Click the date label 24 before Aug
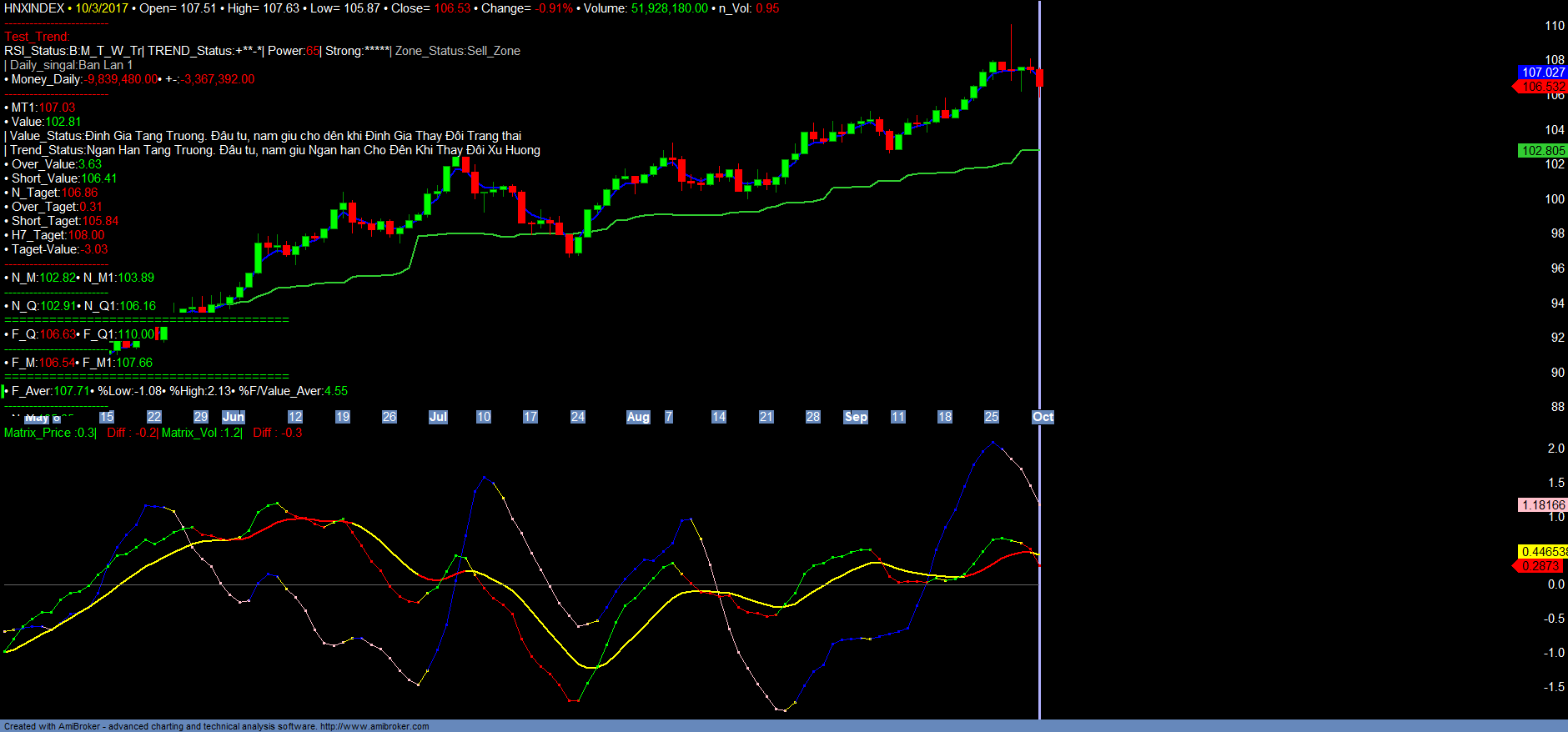The width and height of the screenshot is (1568, 732). 578,417
